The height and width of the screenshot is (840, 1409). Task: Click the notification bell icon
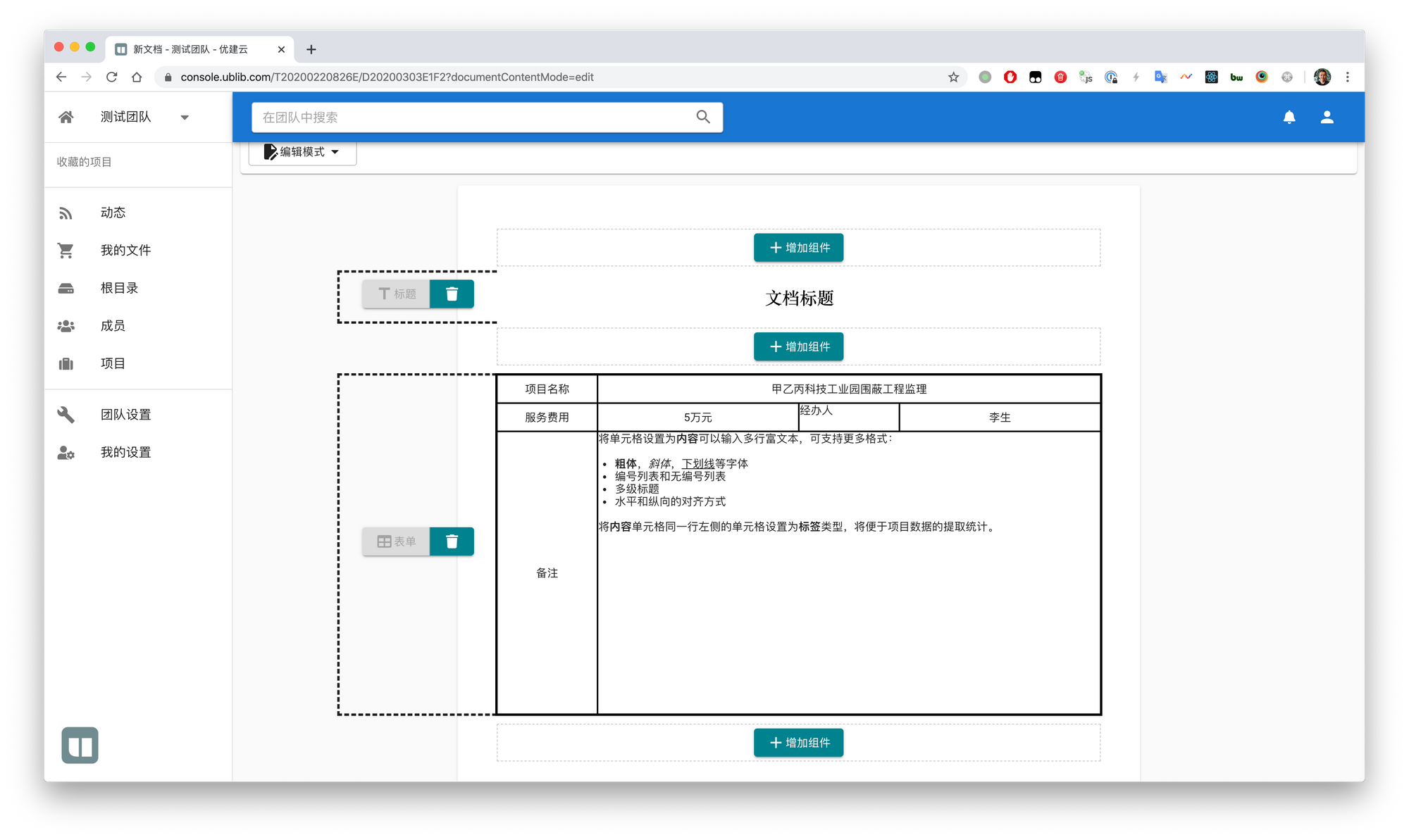[1289, 117]
